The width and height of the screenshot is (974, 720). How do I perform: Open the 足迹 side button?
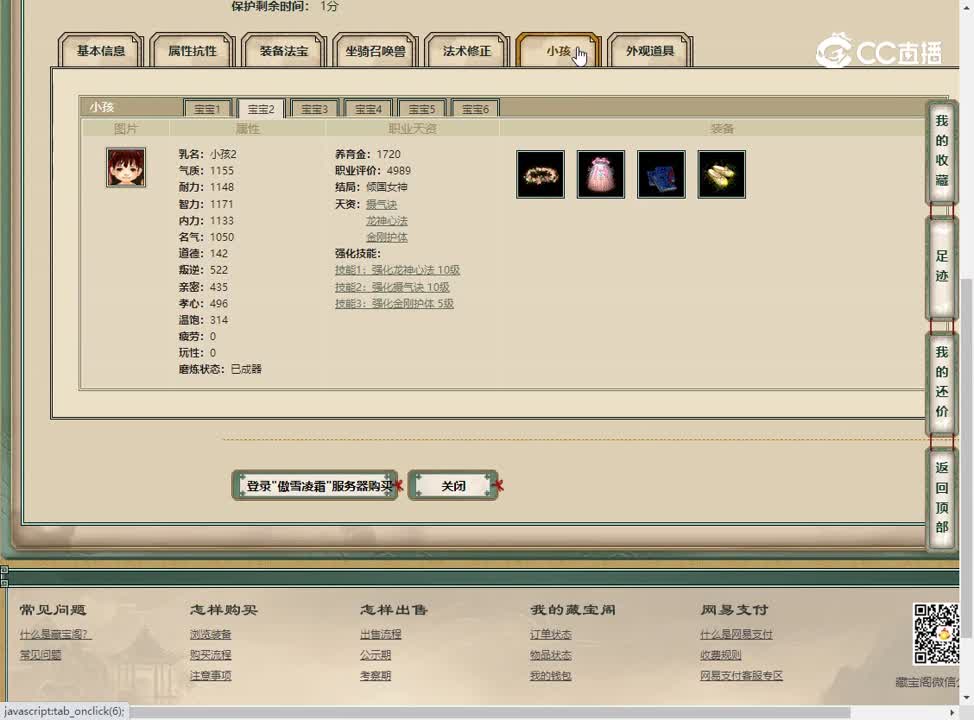[942, 267]
